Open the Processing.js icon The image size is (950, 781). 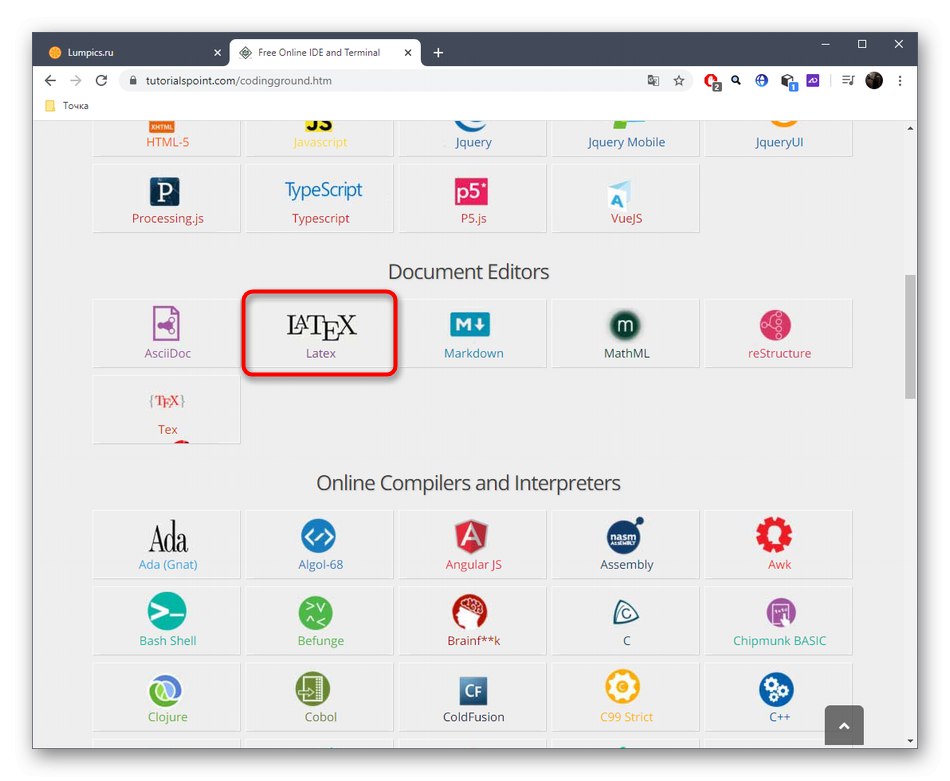(164, 191)
